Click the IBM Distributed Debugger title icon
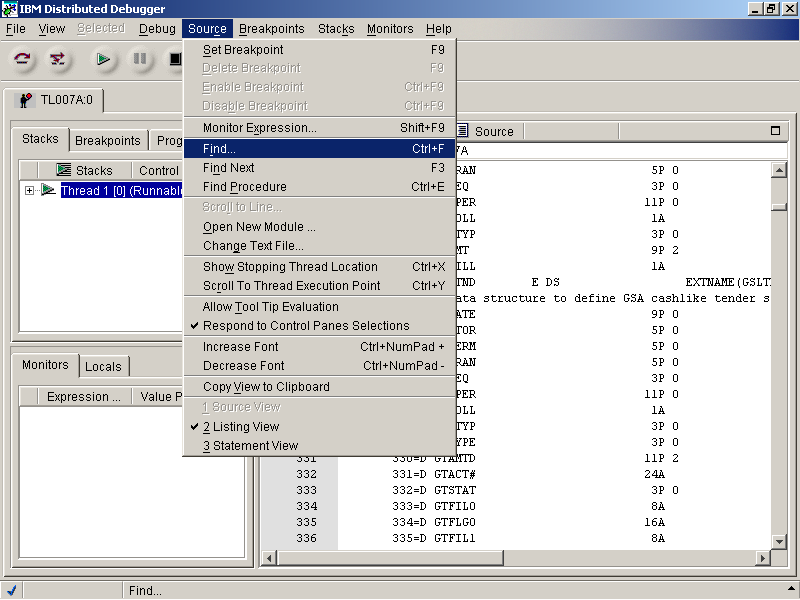The height and width of the screenshot is (600, 800). pyautogui.click(x=9, y=9)
